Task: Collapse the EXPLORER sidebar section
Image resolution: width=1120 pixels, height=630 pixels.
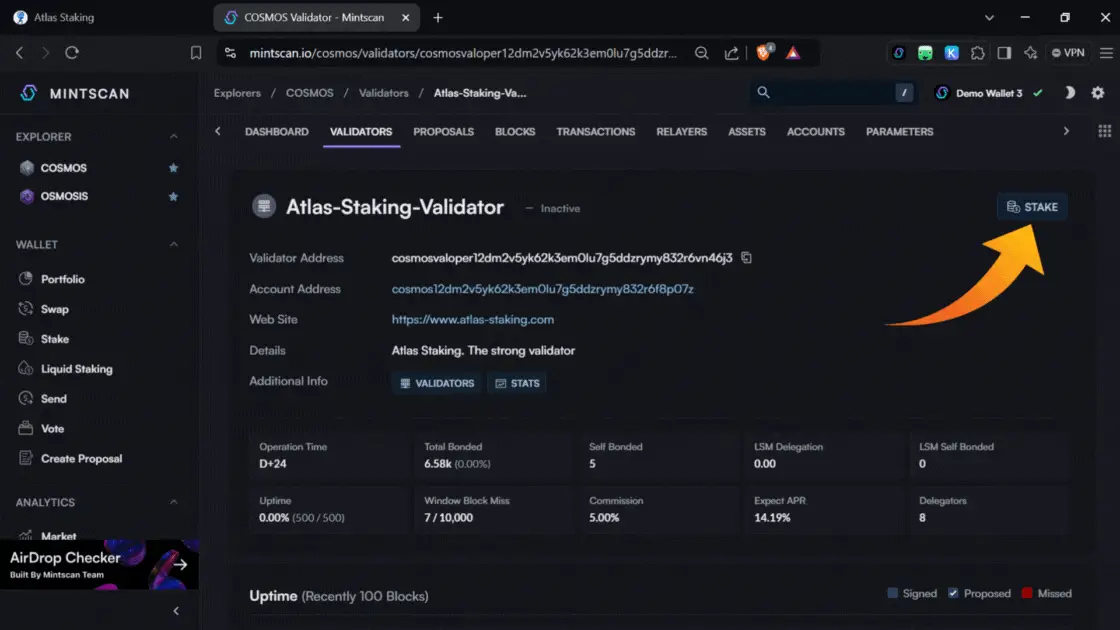Action: (173, 136)
